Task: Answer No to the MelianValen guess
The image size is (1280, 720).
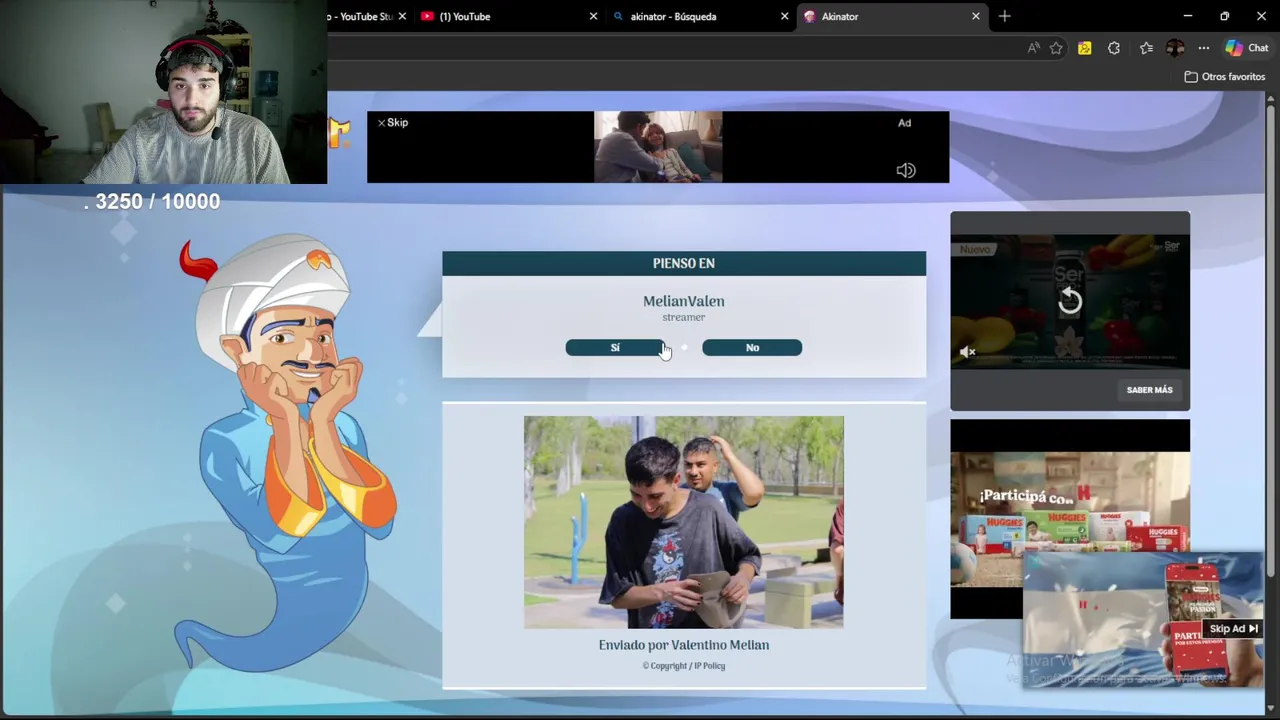Action: click(752, 347)
